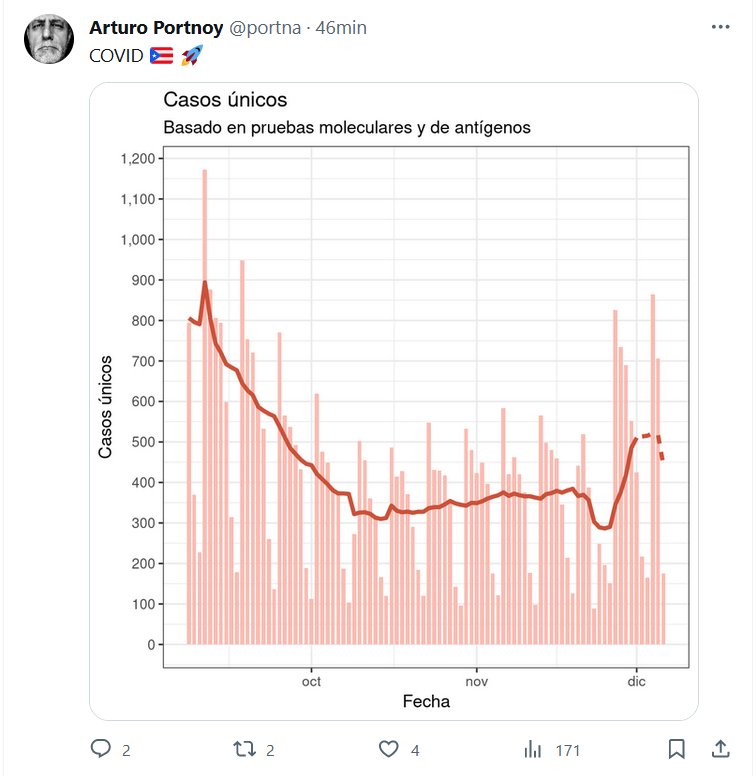Click the rocket emoji in the tweet

pos(192,56)
